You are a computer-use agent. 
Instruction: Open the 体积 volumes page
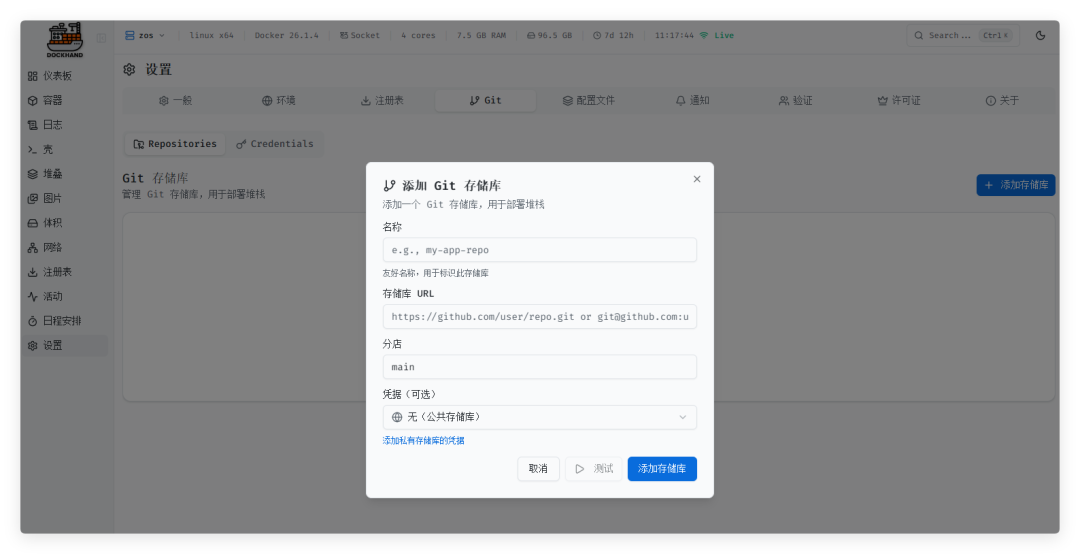click(x=64, y=223)
